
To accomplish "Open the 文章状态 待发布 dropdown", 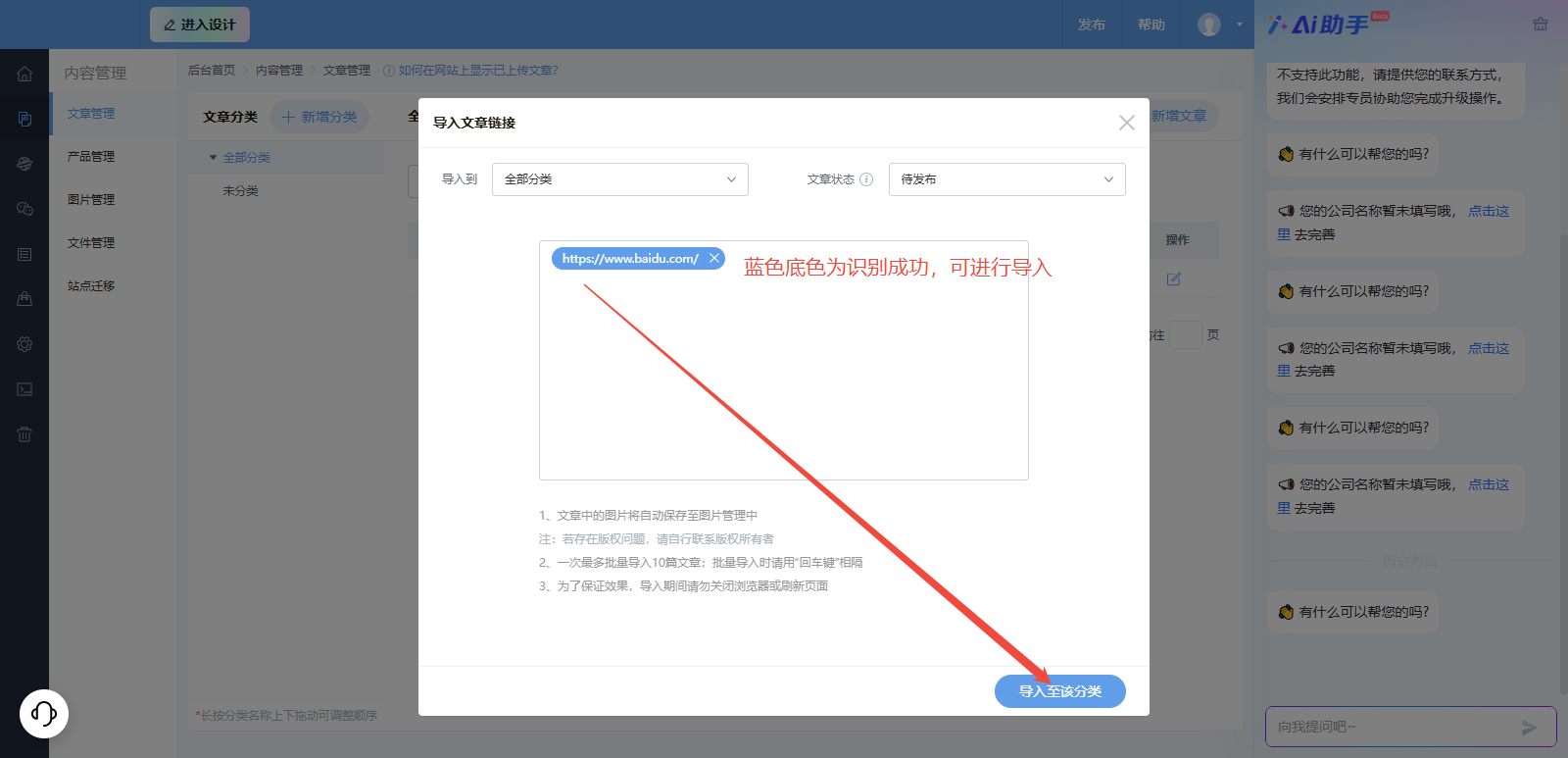I will point(1007,179).
